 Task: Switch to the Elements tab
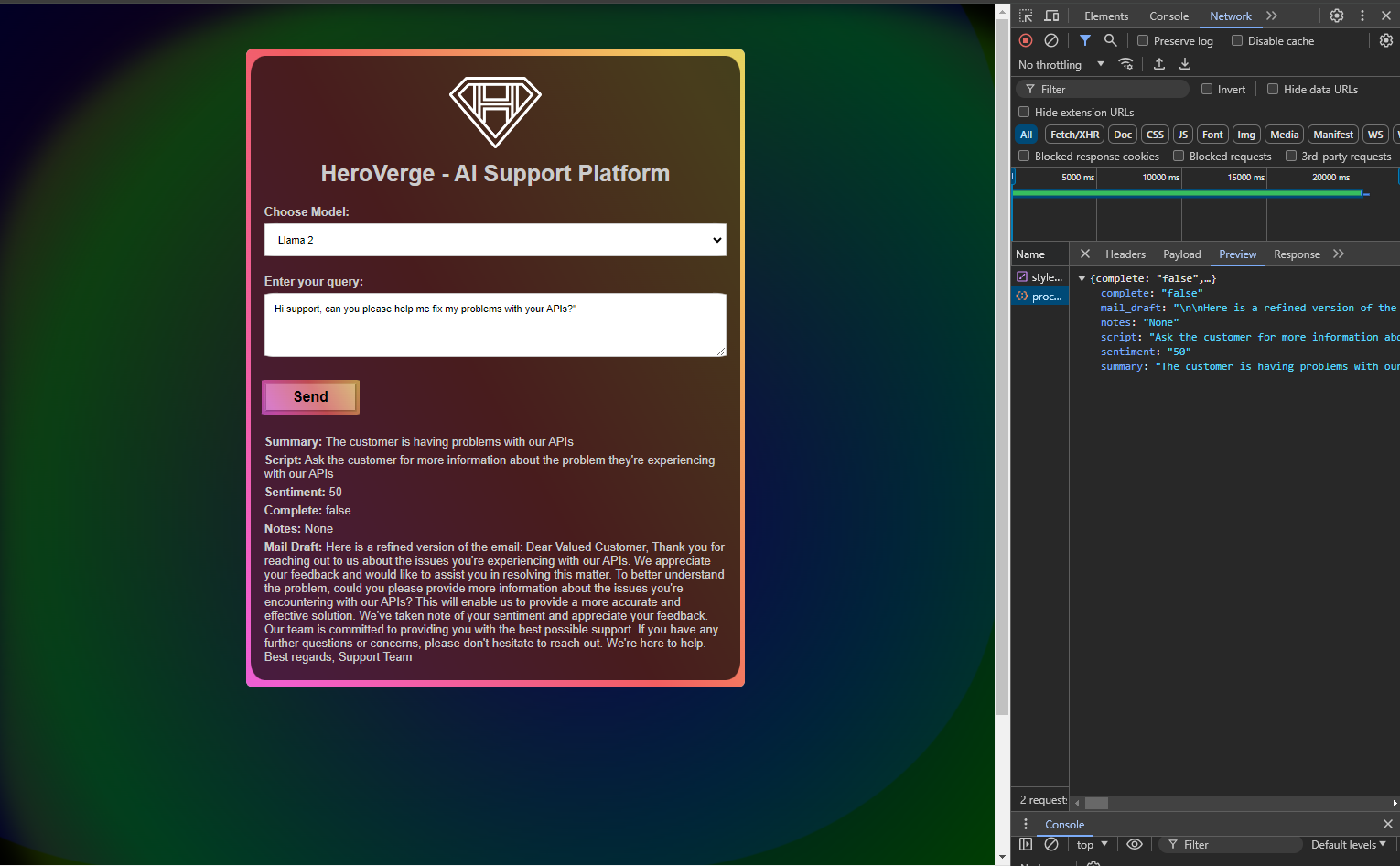(1106, 16)
